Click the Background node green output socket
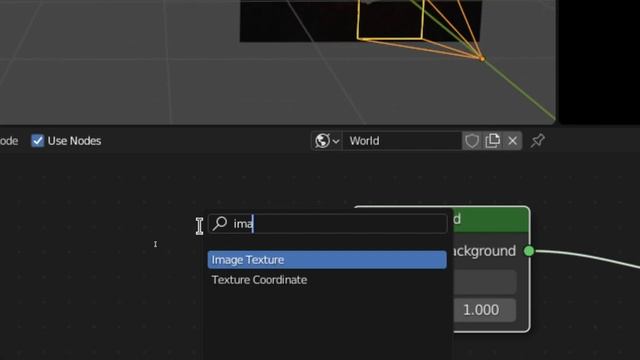 click(529, 251)
